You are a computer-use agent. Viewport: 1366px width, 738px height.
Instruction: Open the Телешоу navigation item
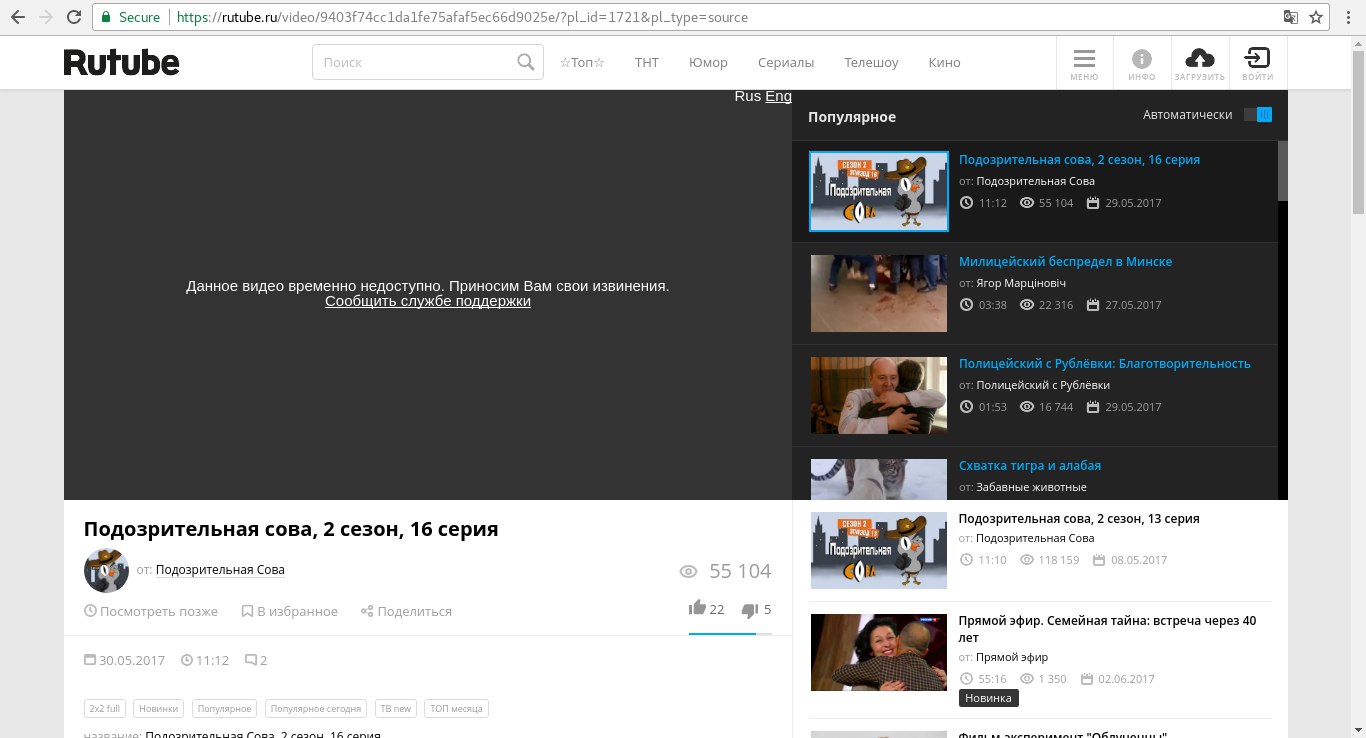pos(871,62)
